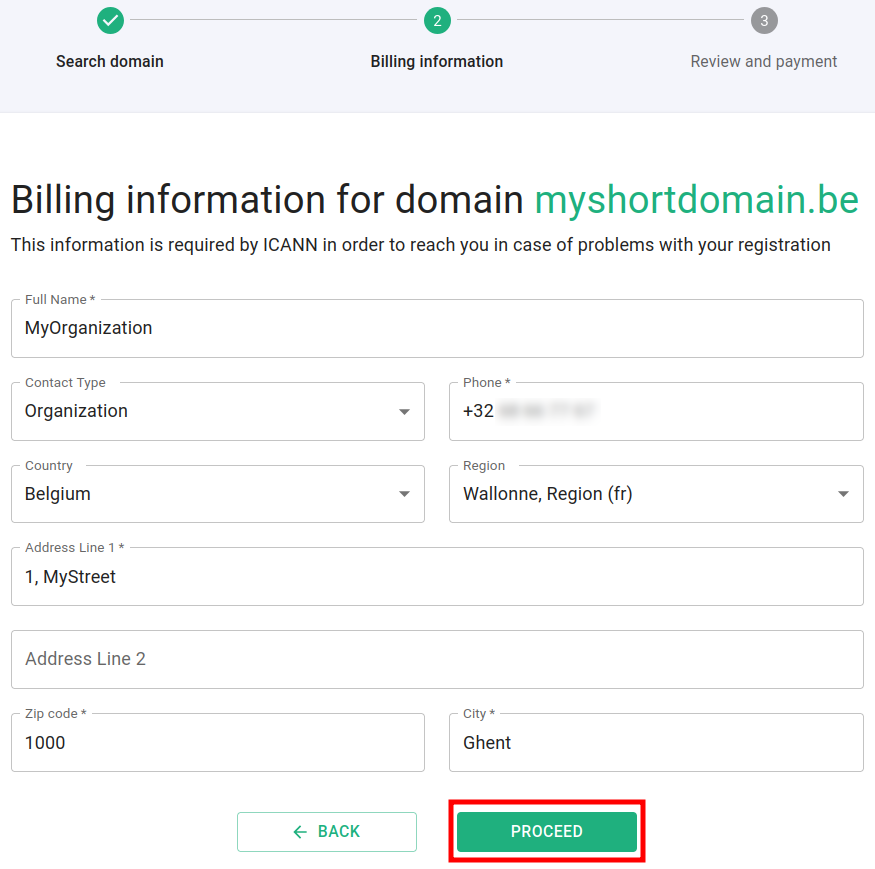Click the step 2 circle indicator

[437, 20]
